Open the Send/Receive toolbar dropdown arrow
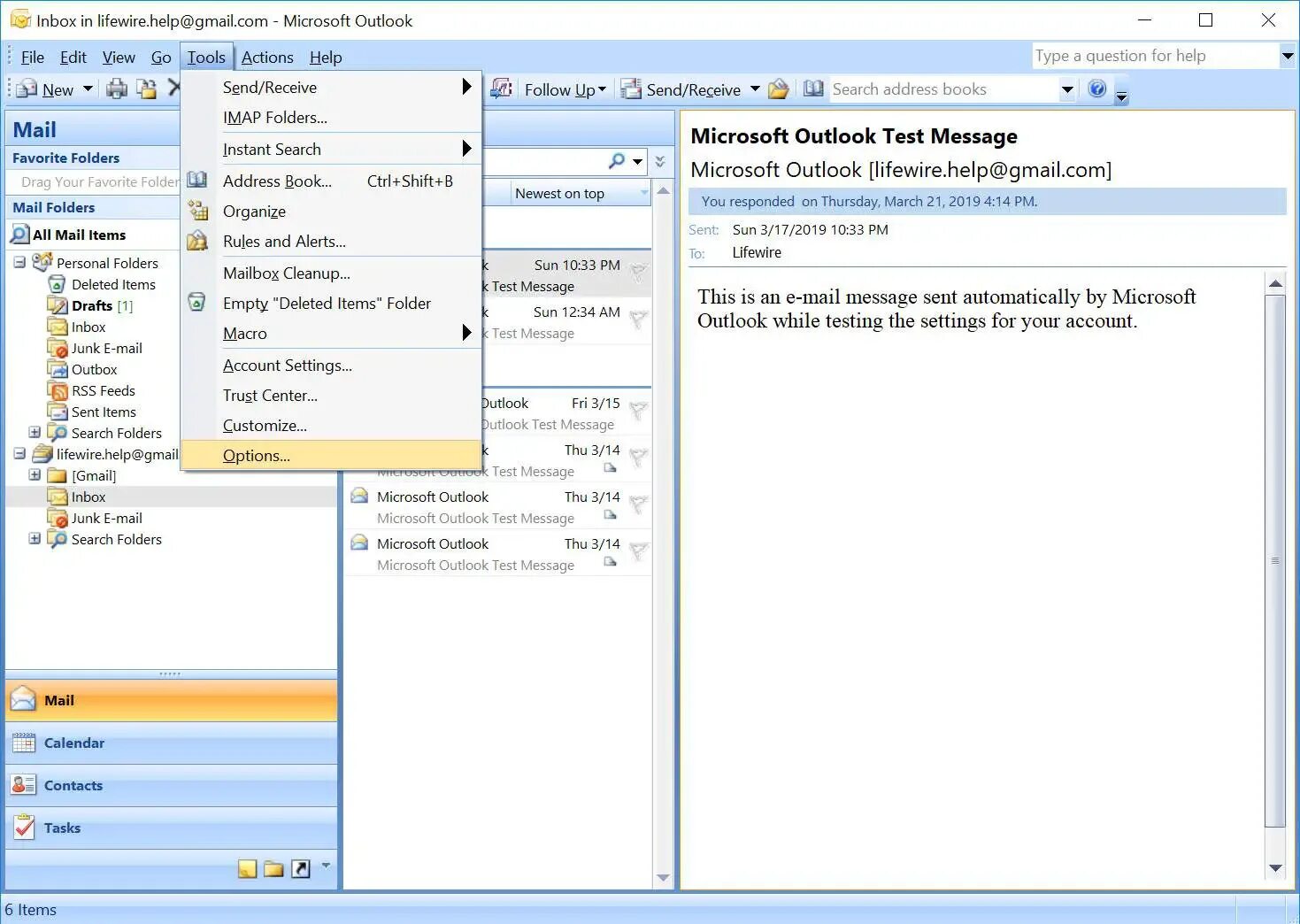This screenshot has height=924, width=1300. (755, 89)
